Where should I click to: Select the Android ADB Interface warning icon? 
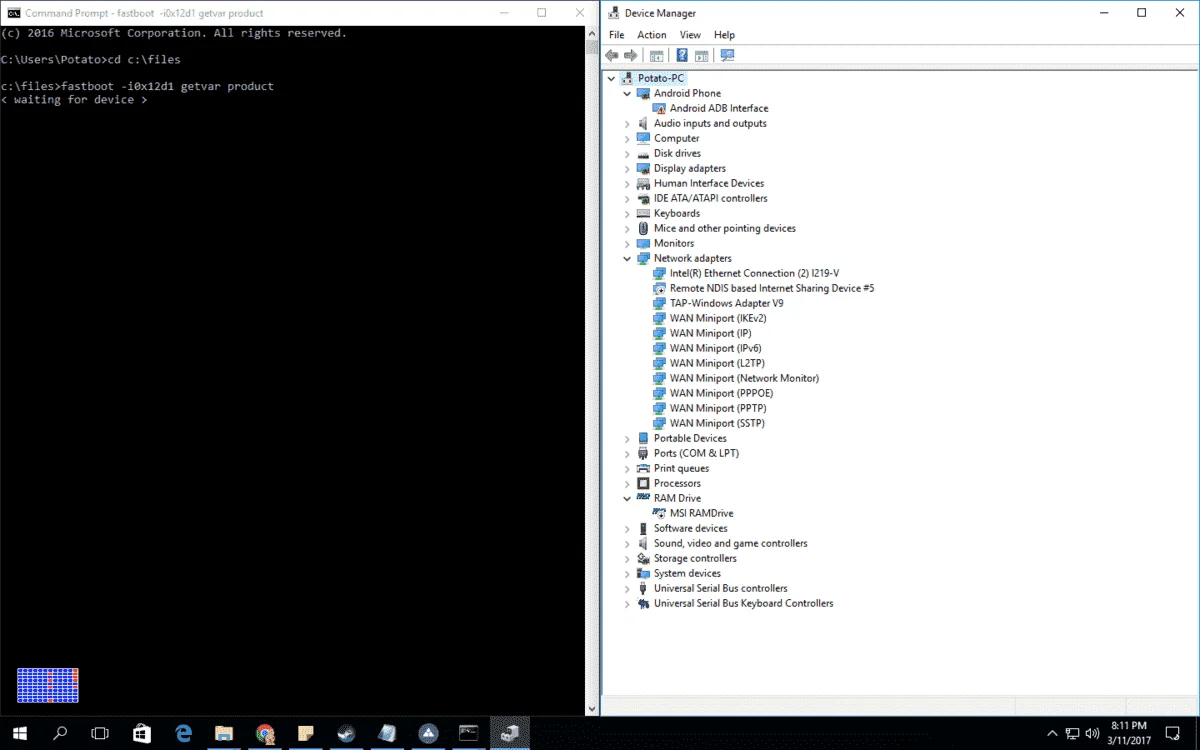(659, 108)
